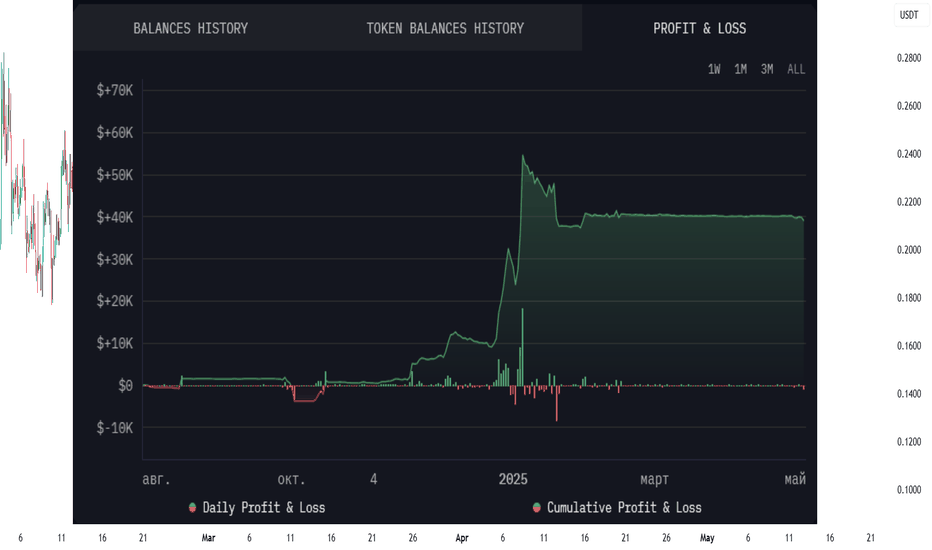
Task: Open the Balances History tab
Action: coord(190,28)
